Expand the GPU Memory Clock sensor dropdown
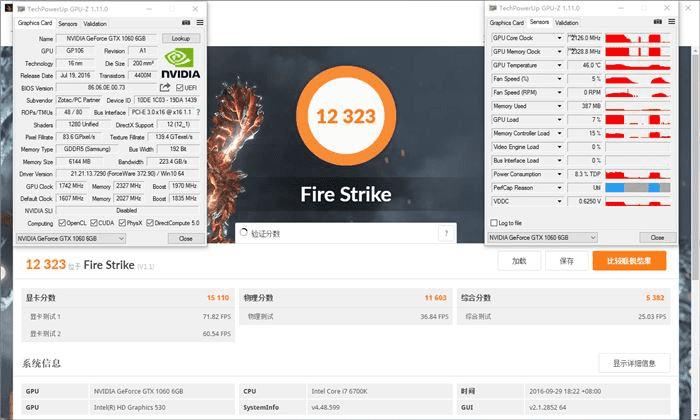700x420 pixels. [x=559, y=52]
